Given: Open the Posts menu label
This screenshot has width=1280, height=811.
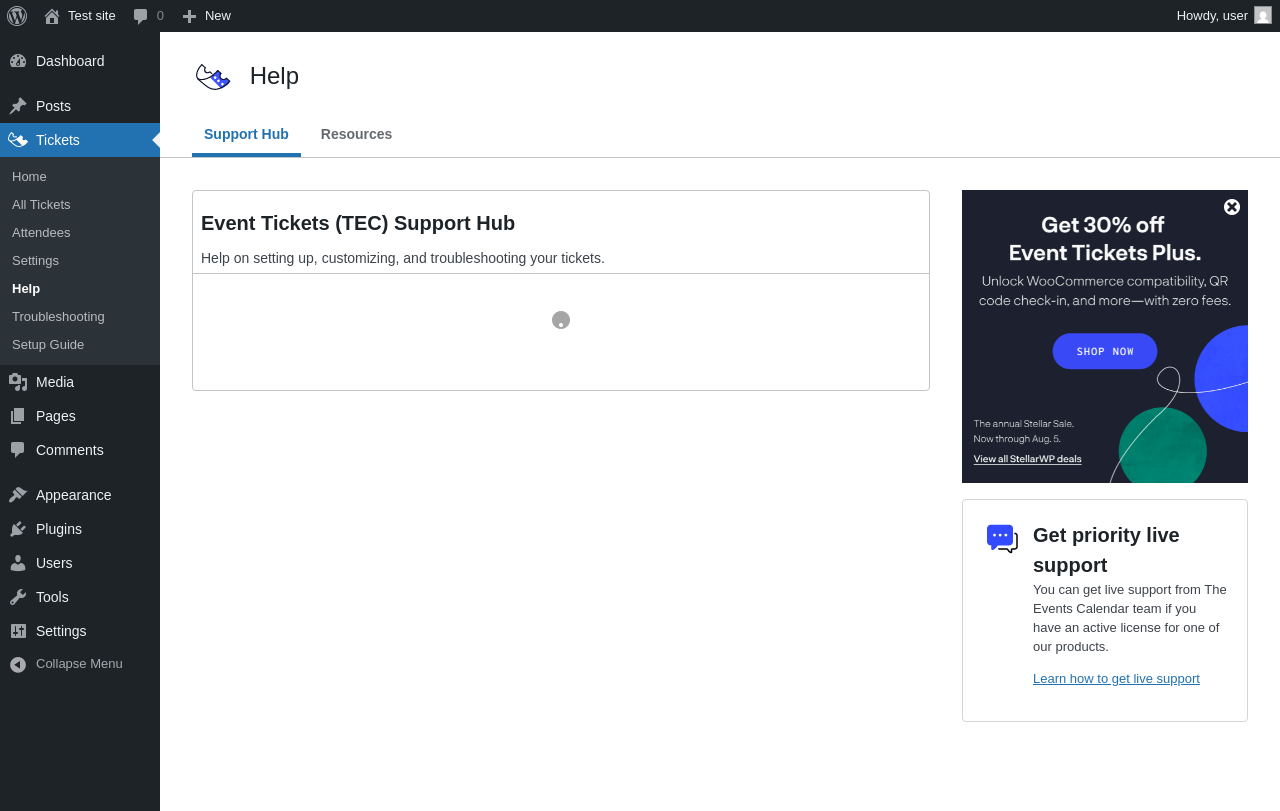Looking at the screenshot, I should click(53, 106).
